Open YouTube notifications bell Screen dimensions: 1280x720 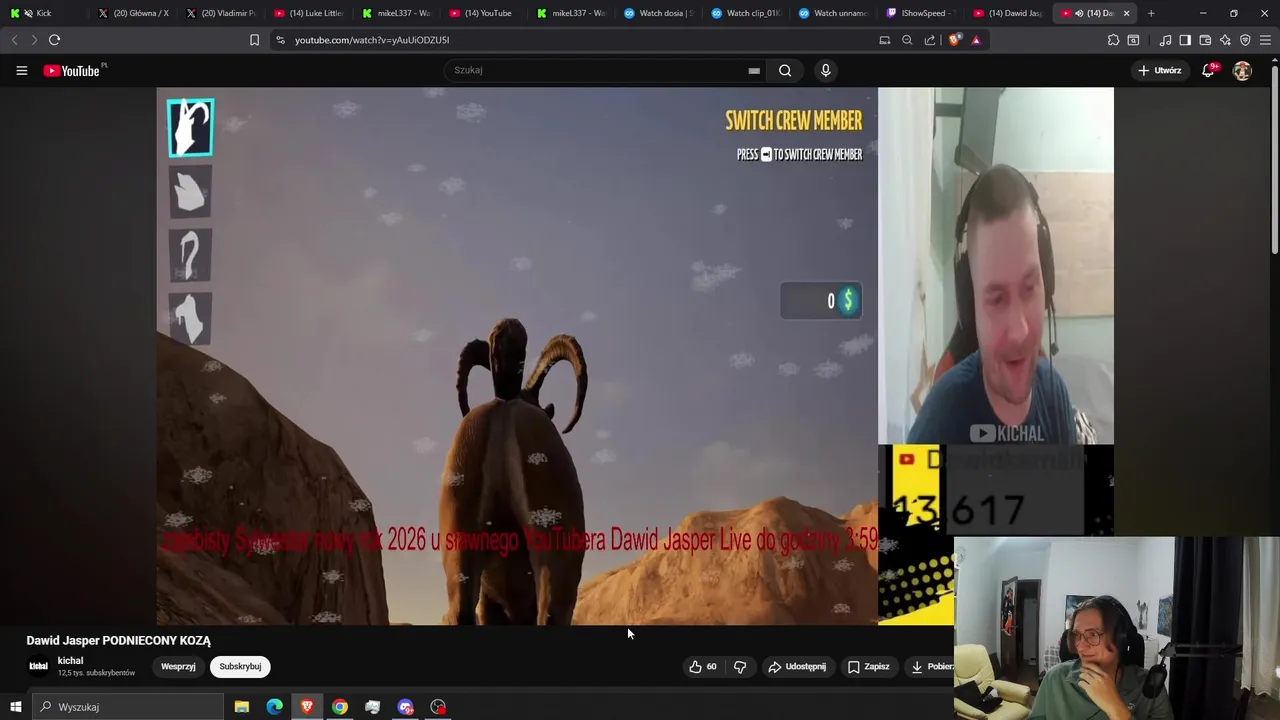[x=1209, y=70]
